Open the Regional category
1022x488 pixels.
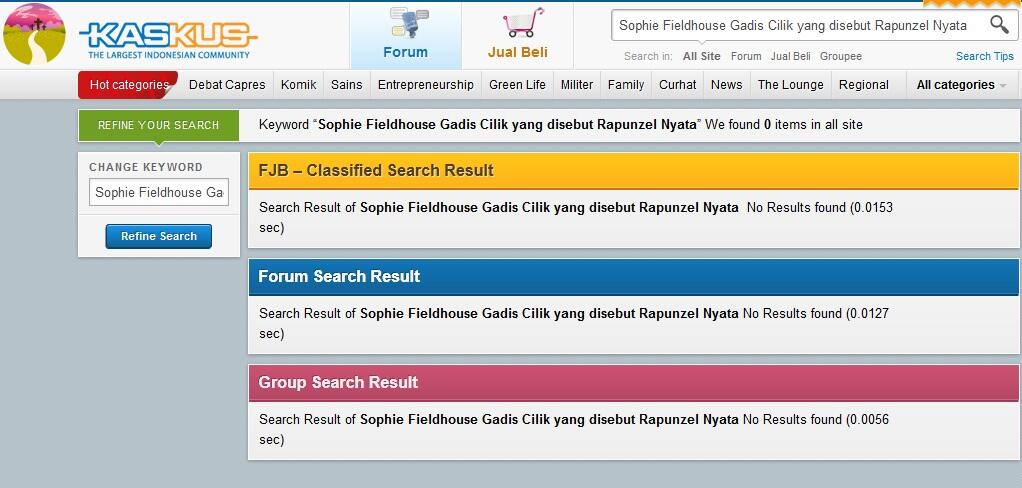pyautogui.click(x=864, y=85)
